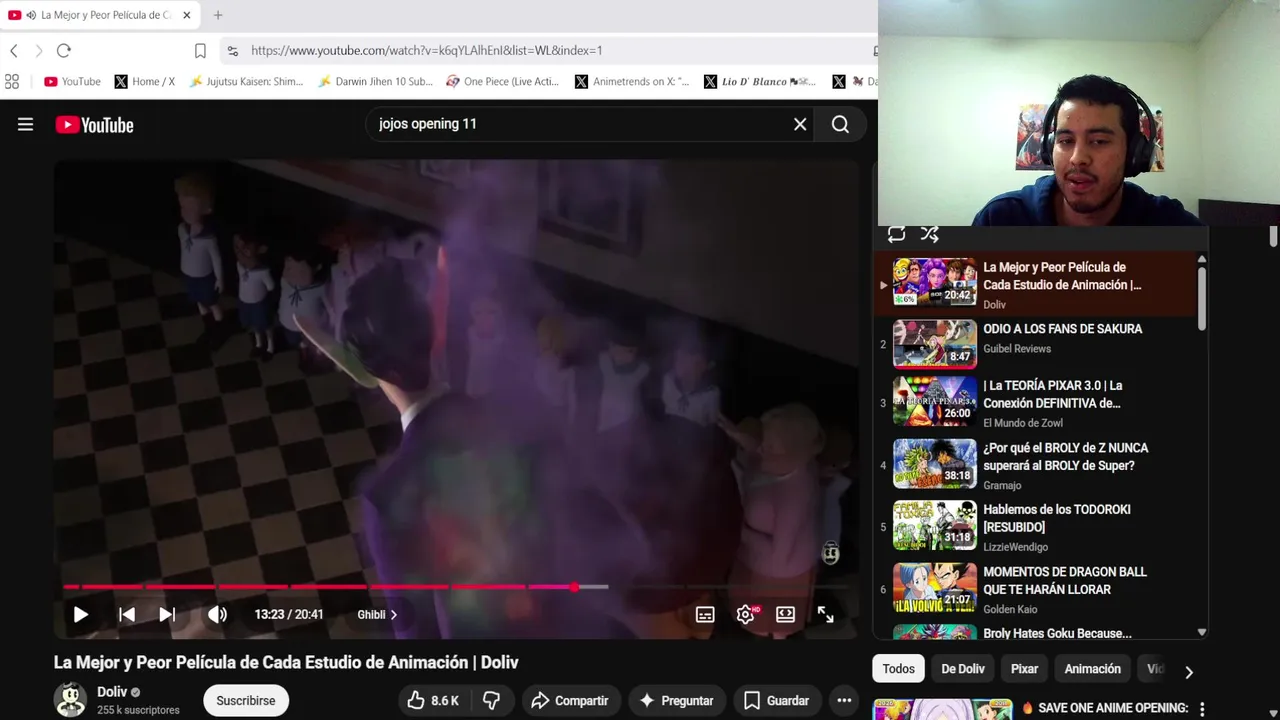The image size is (1280, 720).
Task: Switch to theater mode
Action: pos(785,615)
